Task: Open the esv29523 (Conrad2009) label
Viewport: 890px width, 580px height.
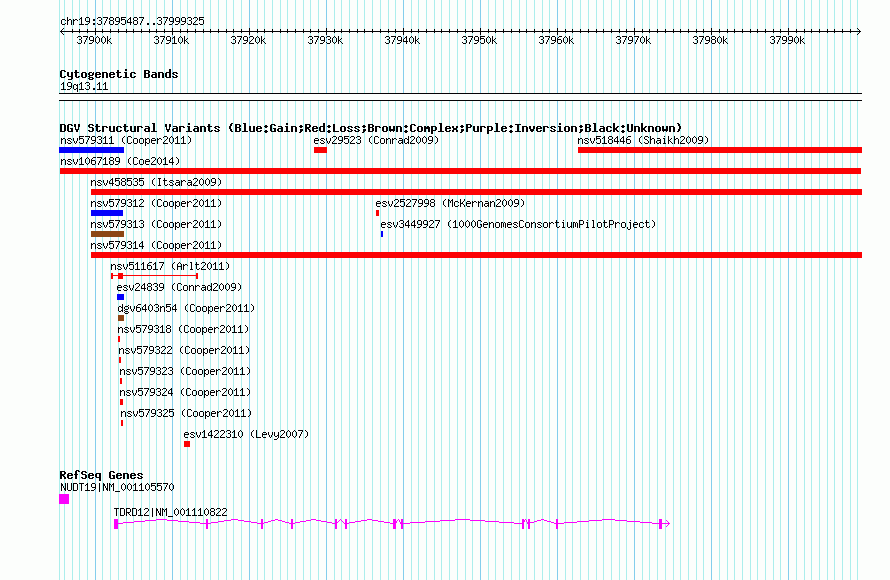Action: click(376, 140)
